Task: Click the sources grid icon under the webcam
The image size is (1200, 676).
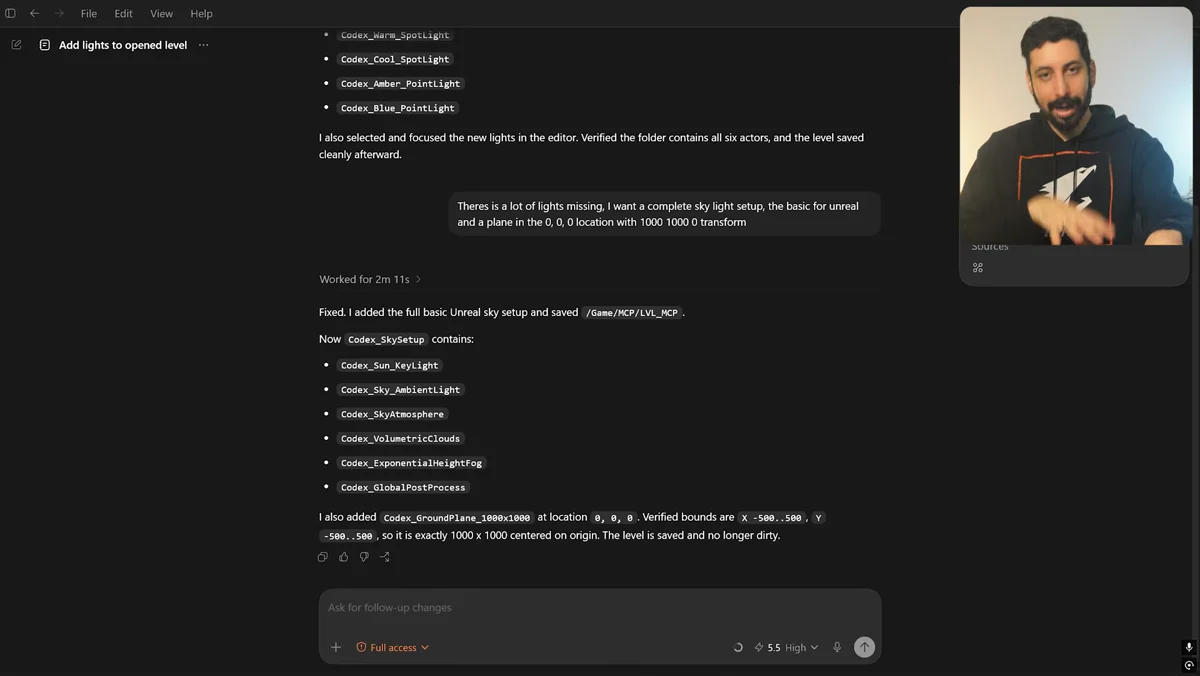Action: point(978,268)
